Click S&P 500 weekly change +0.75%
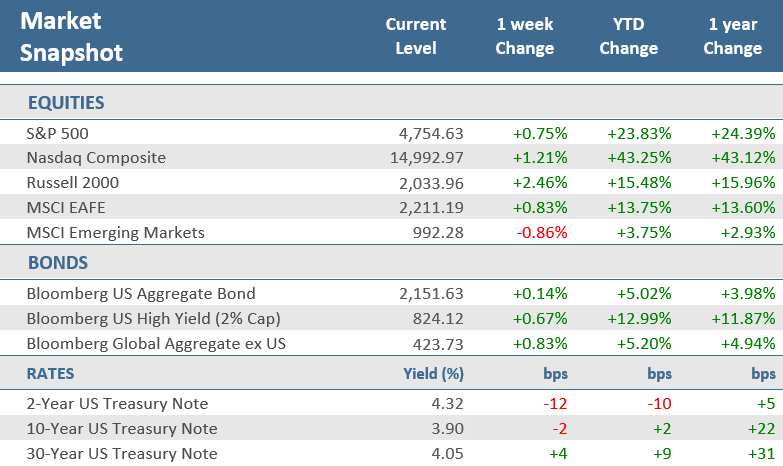The image size is (783, 466). click(x=540, y=133)
